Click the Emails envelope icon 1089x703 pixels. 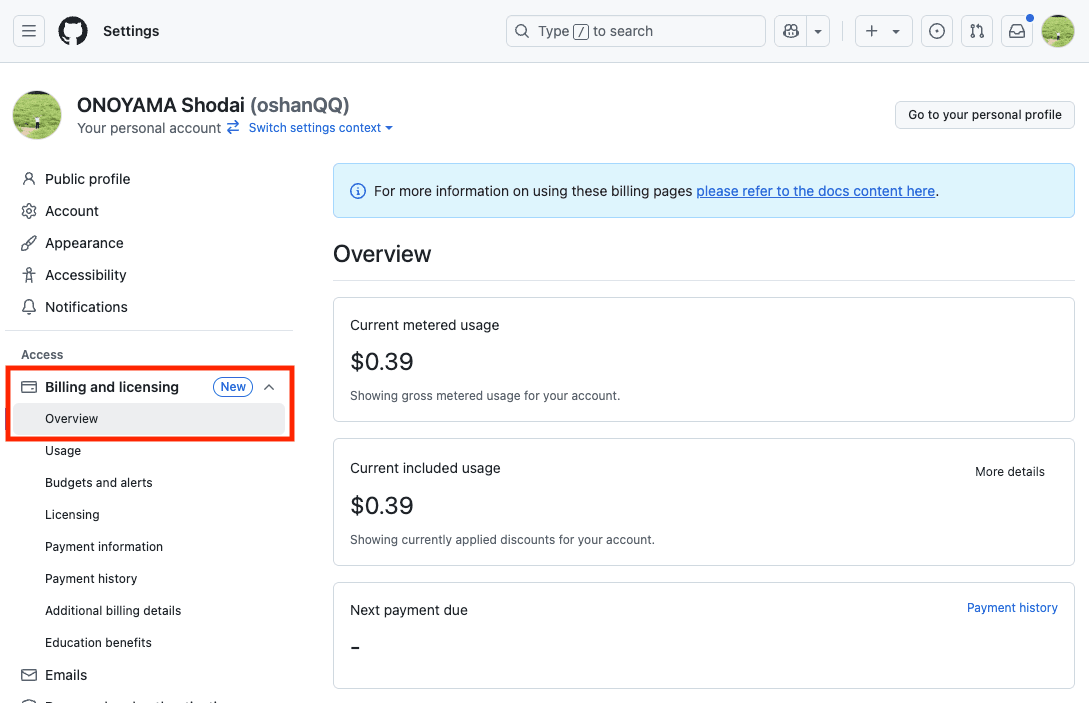(28, 675)
